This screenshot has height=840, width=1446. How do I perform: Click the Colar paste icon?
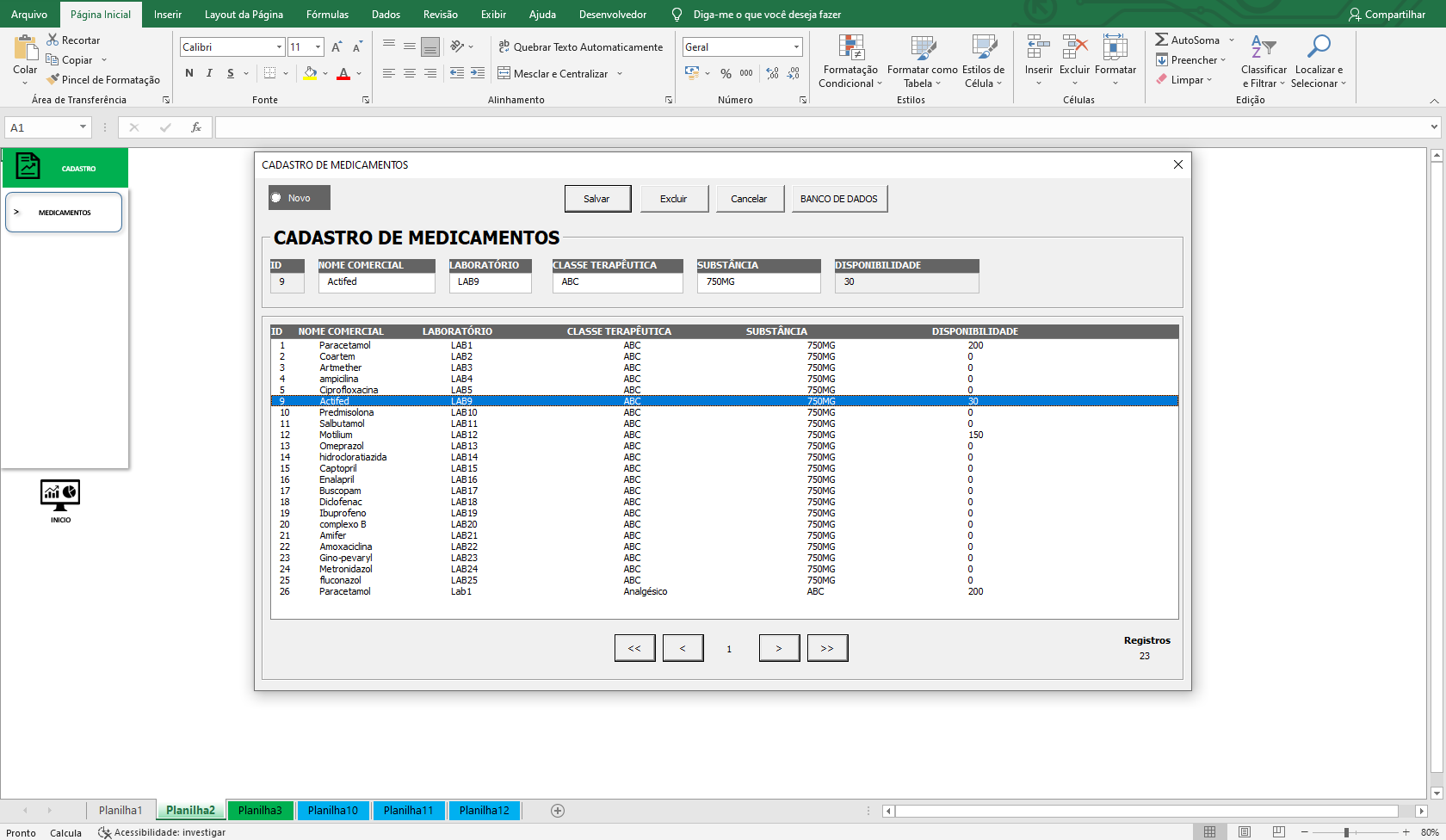pos(25,49)
